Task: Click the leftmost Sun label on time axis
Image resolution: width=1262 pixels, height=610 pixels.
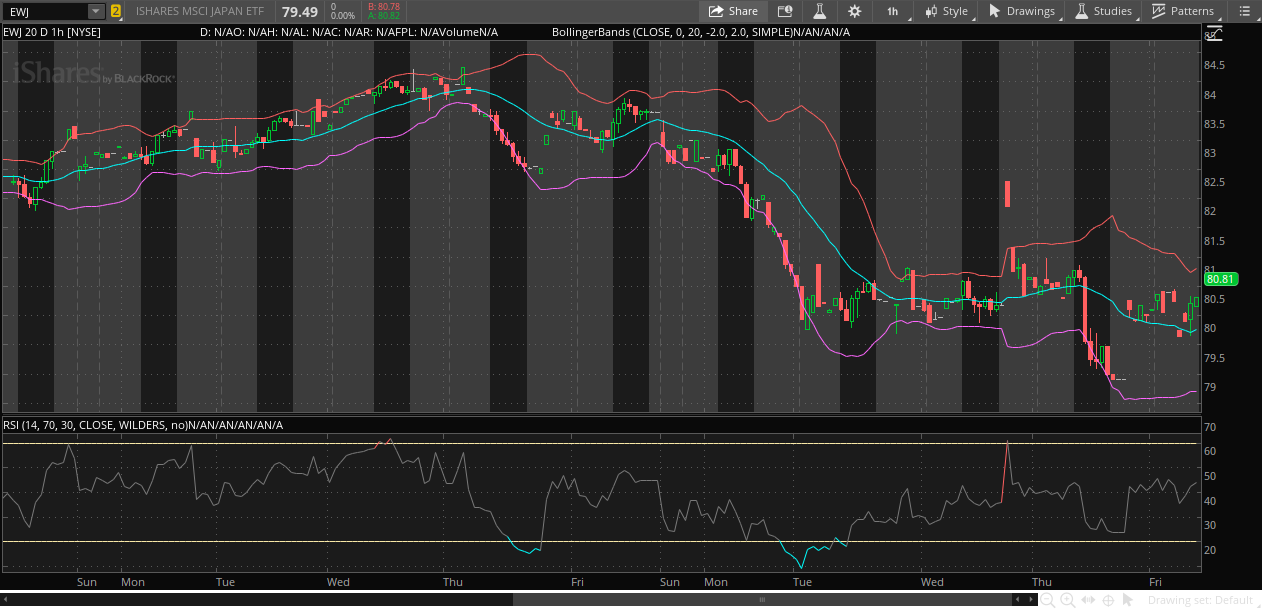Action: 87,582
